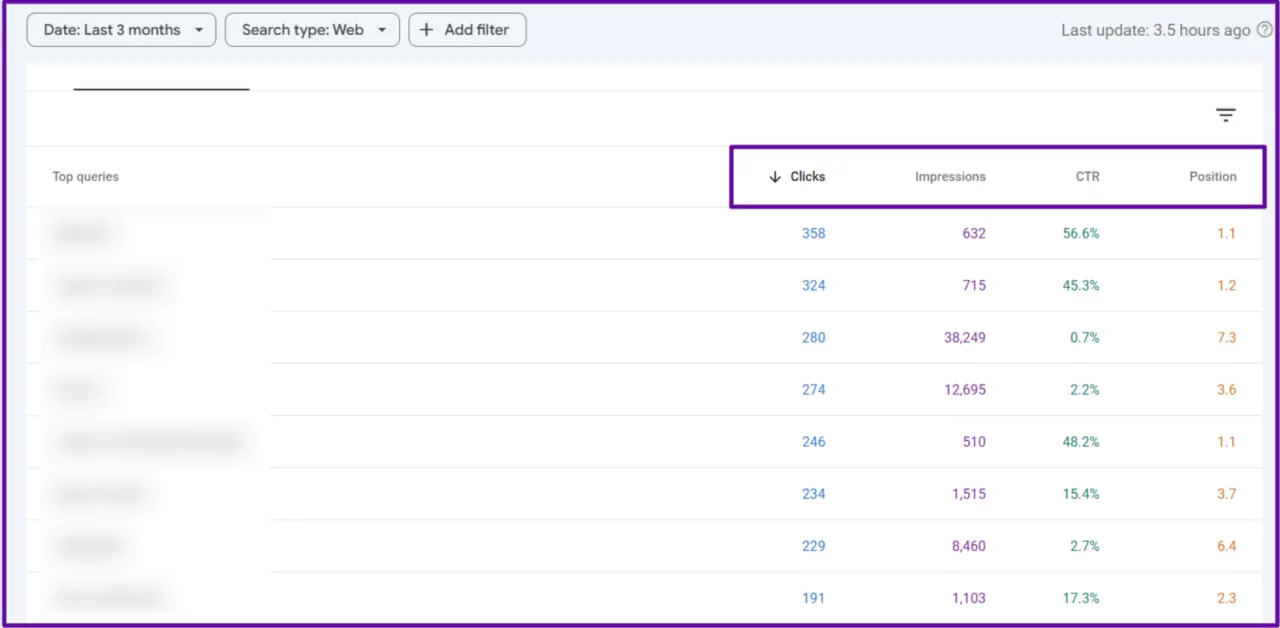Sort the table by Position column
The width and height of the screenshot is (1280, 628).
1212,176
